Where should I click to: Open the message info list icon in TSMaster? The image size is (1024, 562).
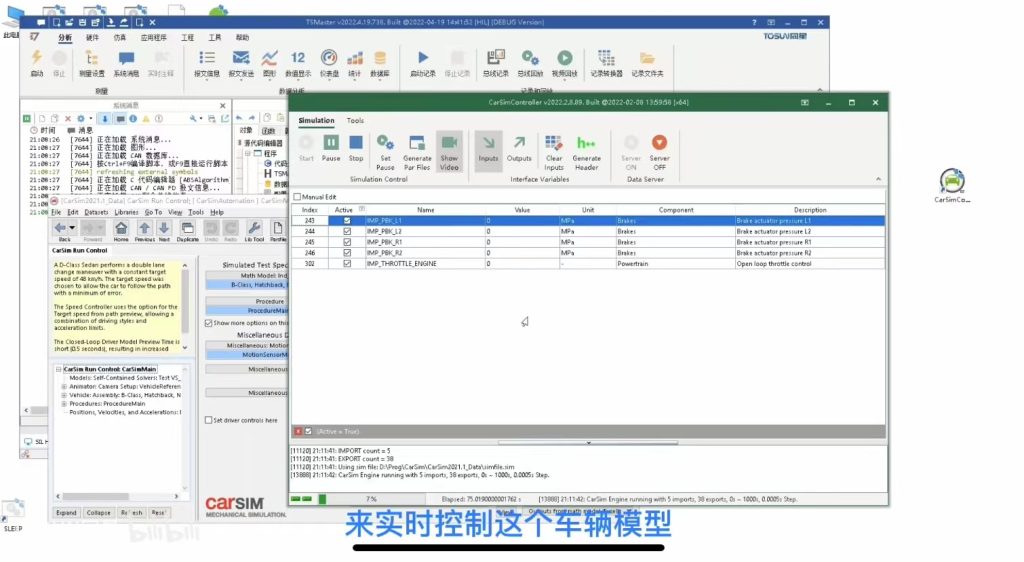[207, 63]
